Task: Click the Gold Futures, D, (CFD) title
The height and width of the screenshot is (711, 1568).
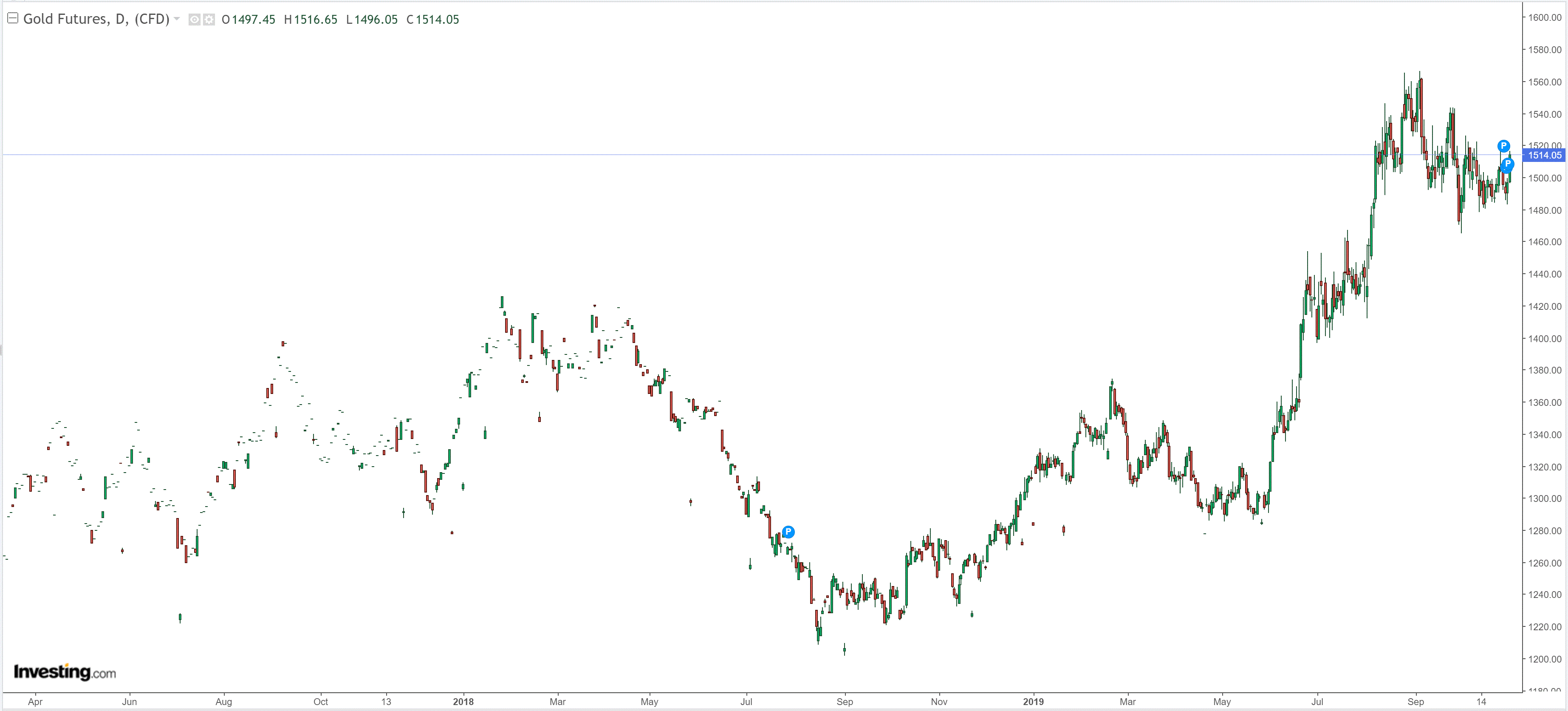Action: (x=96, y=19)
